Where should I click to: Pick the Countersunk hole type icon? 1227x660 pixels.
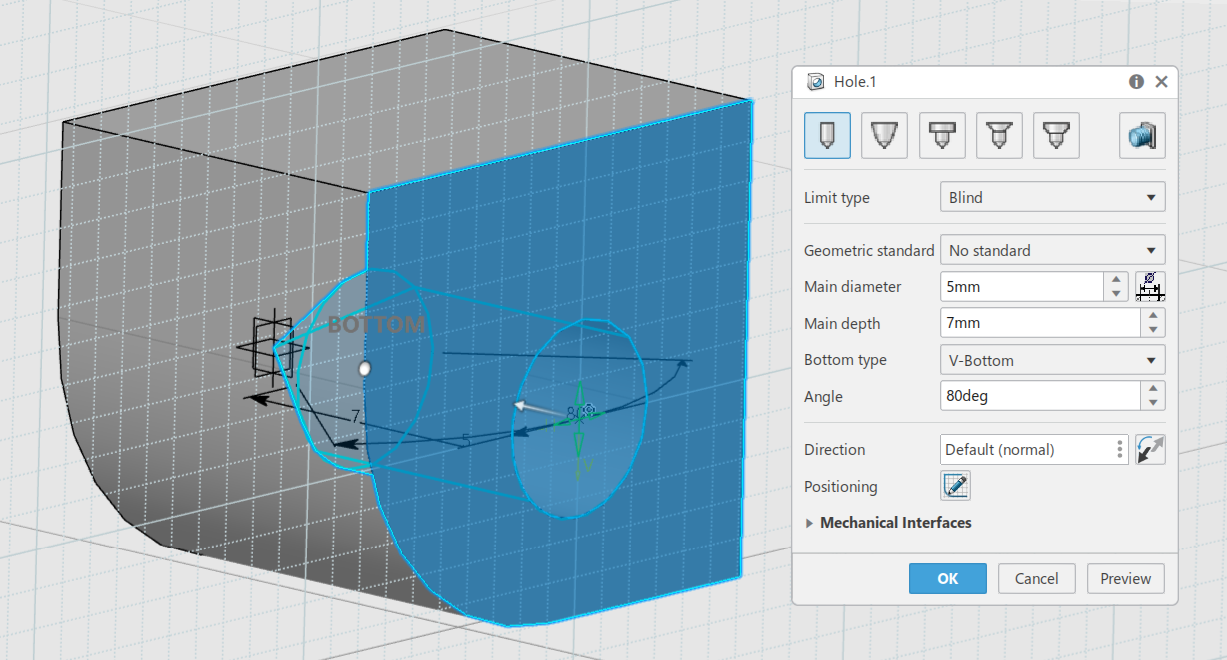pos(998,135)
